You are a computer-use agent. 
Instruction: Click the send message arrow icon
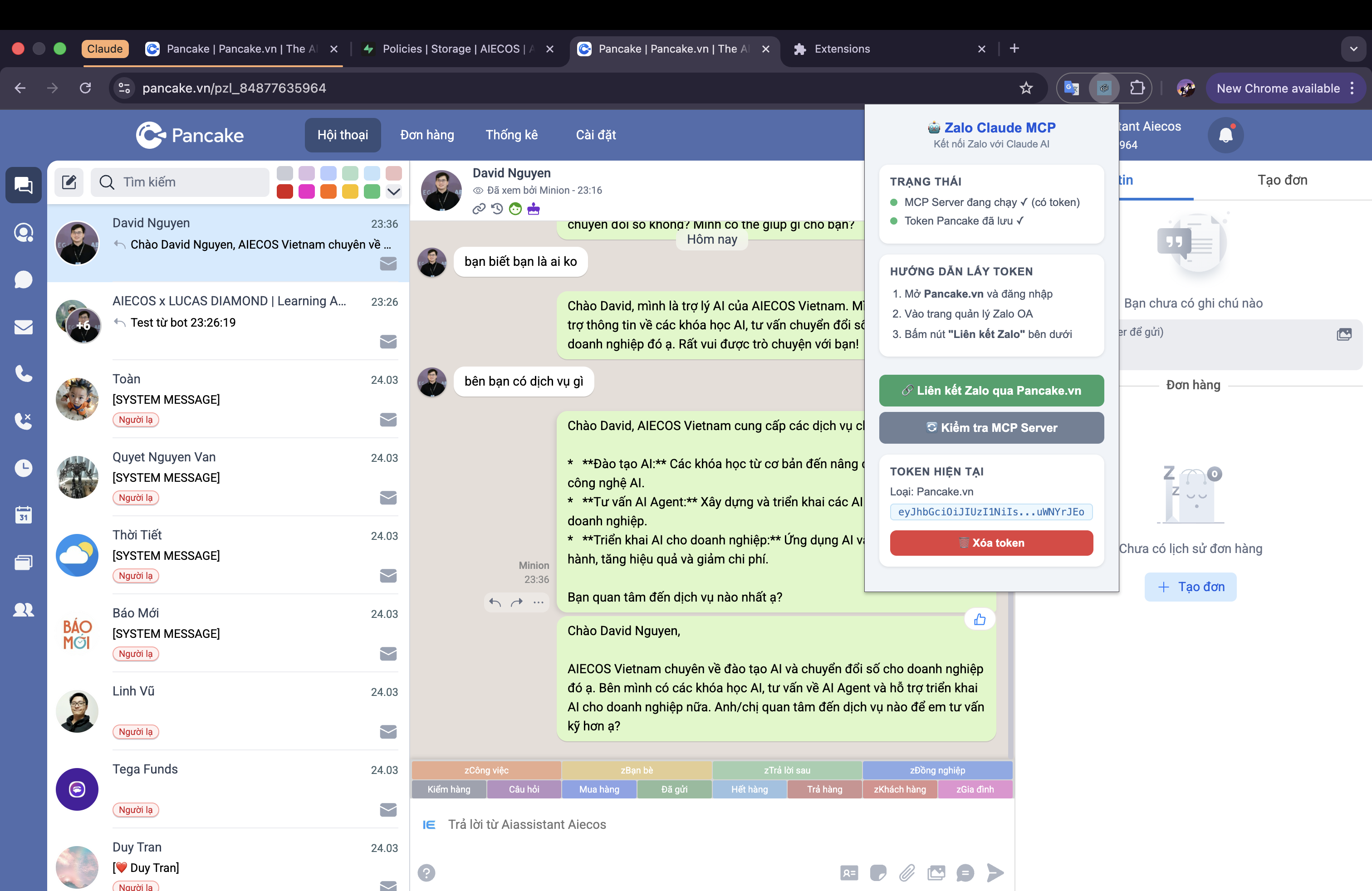pyautogui.click(x=995, y=872)
